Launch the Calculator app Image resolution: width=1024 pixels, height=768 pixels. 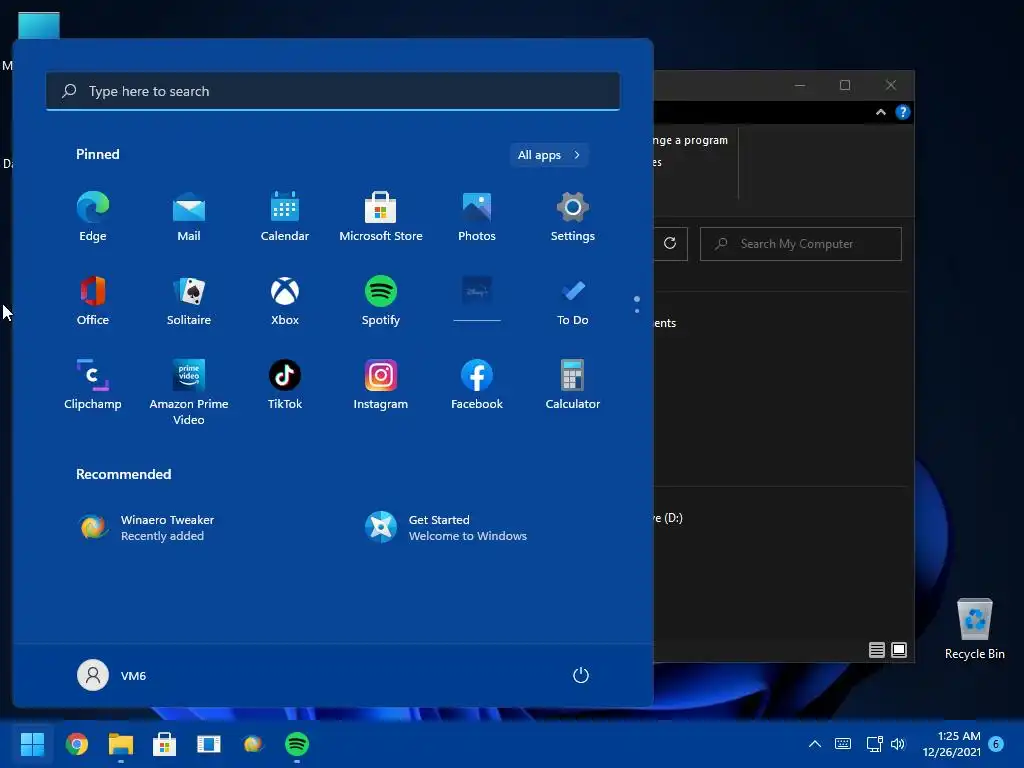(x=573, y=385)
